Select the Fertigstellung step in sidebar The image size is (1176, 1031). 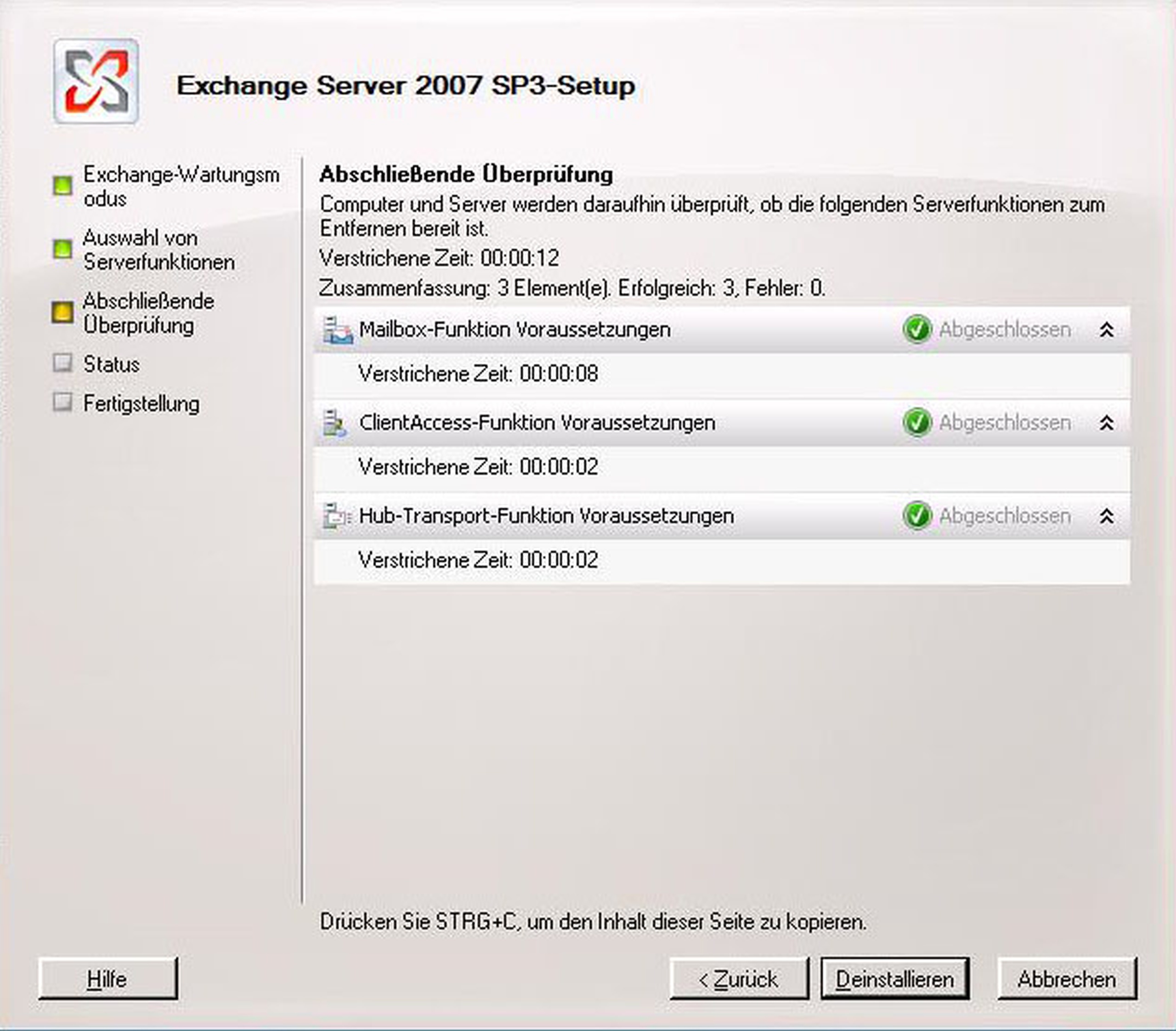pos(141,403)
